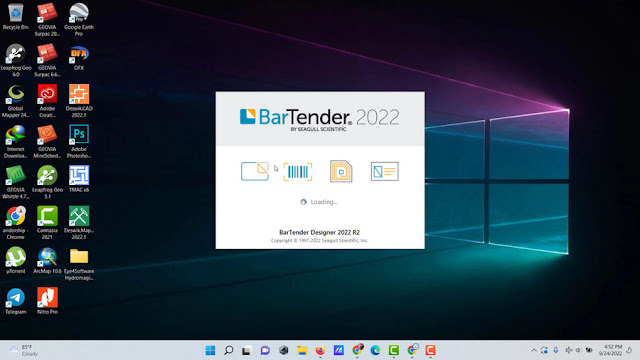
Task: Open the TMAC v6 desktop shortcut
Action: click(79, 179)
